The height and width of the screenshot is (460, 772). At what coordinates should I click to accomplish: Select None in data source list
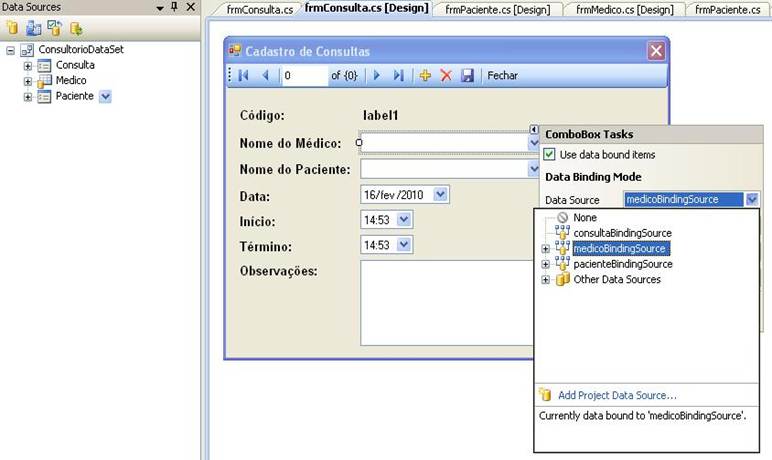tap(584, 217)
